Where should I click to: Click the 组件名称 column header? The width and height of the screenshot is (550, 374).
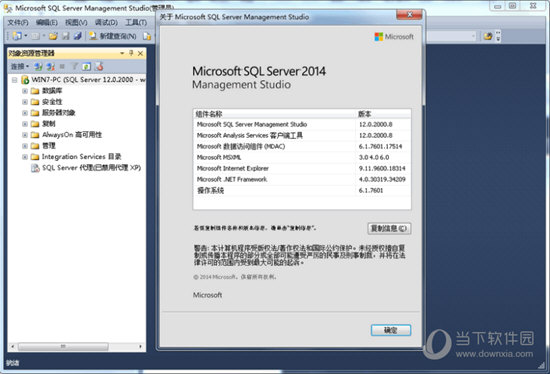[x=275, y=114]
